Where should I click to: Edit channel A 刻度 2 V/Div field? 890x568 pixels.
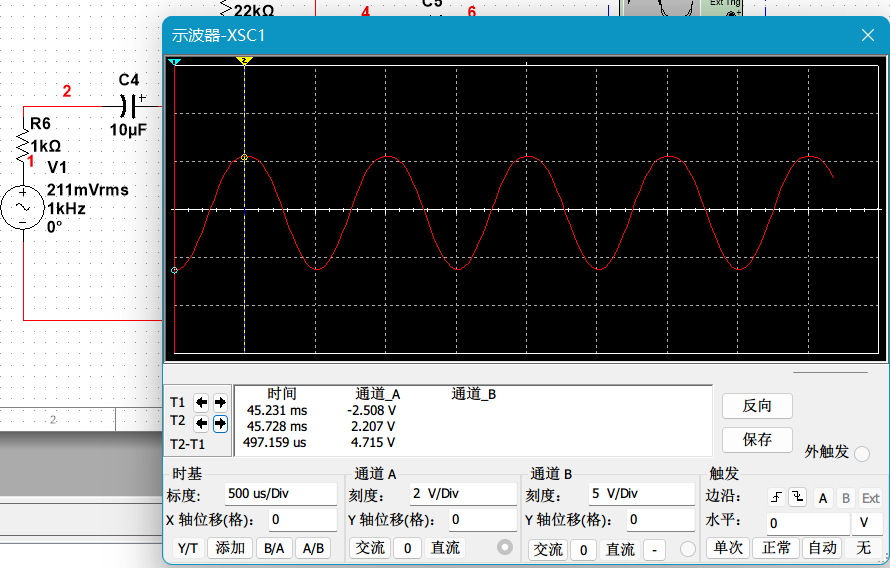coord(463,494)
